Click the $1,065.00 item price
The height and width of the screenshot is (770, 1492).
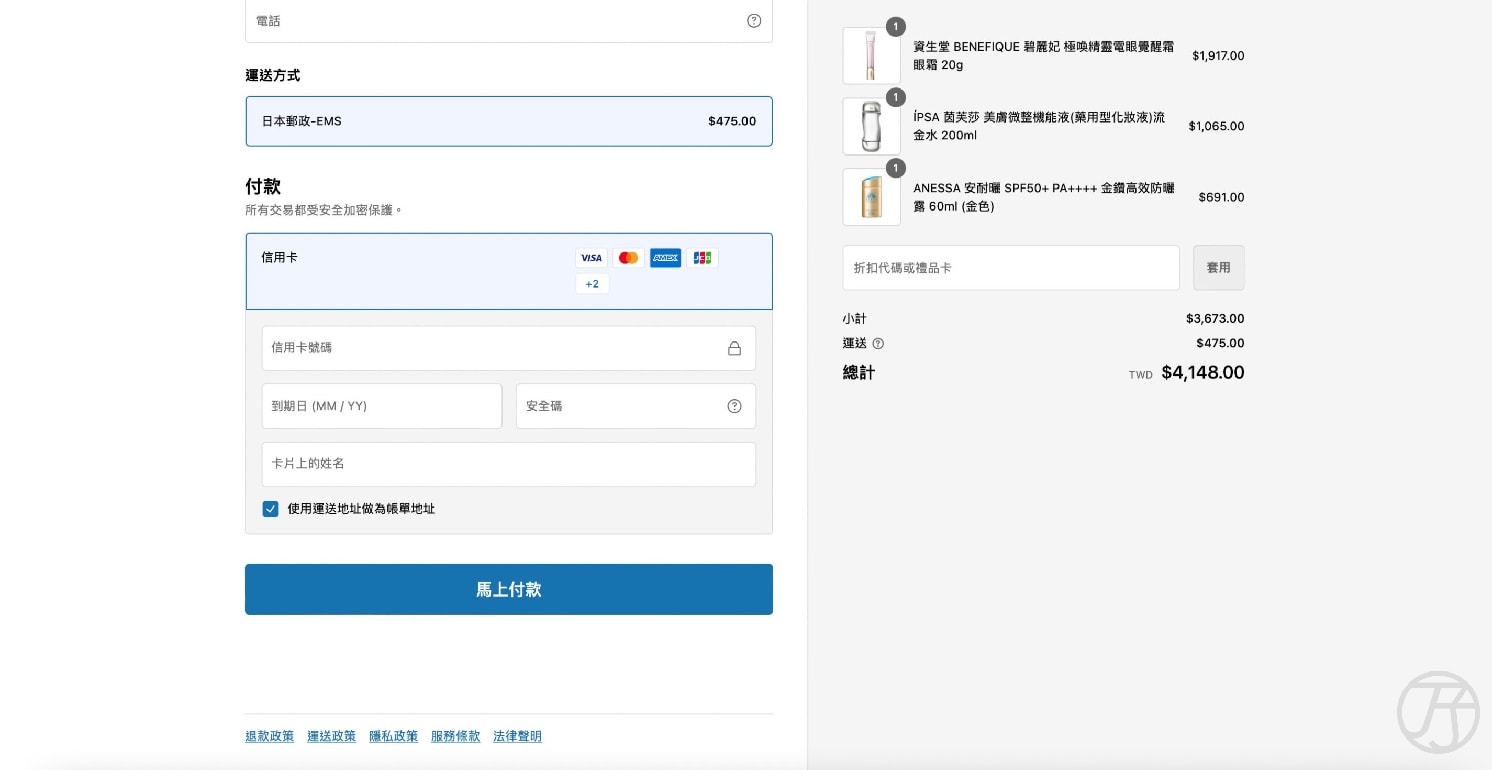[x=1216, y=126]
